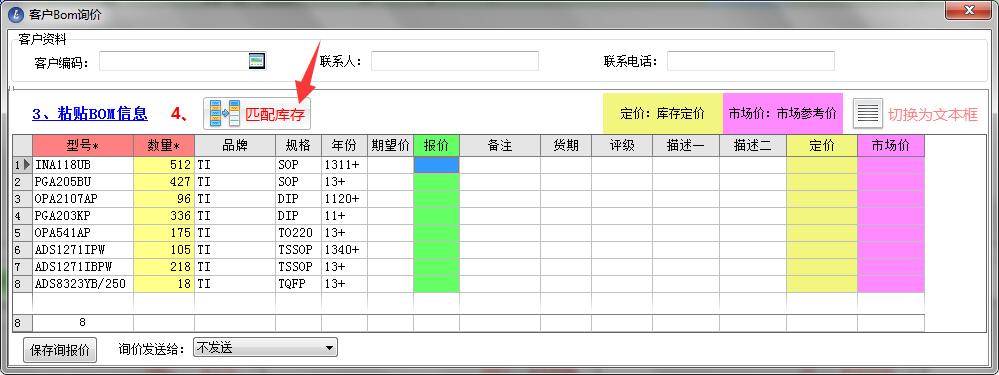Click quantity cell 218
This screenshot has height=375, width=999.
coord(164,267)
